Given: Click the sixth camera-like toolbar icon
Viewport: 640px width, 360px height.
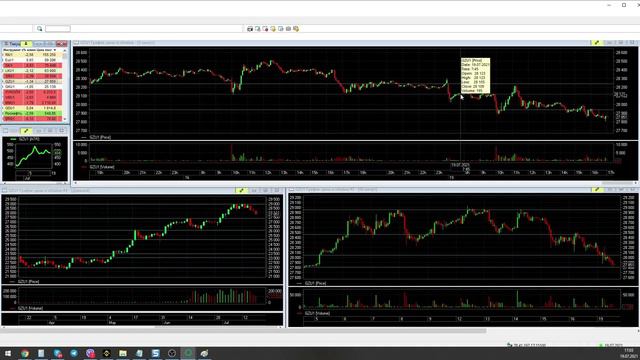Looking at the screenshot, I should pyautogui.click(x=288, y=29).
